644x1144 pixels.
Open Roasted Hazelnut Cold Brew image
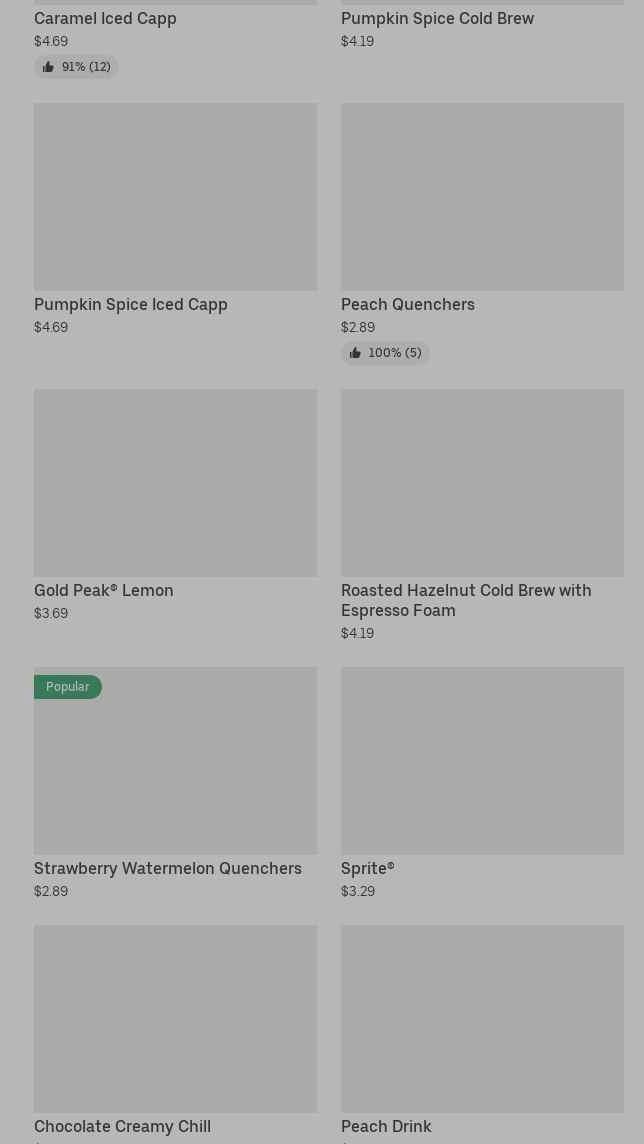click(482, 482)
